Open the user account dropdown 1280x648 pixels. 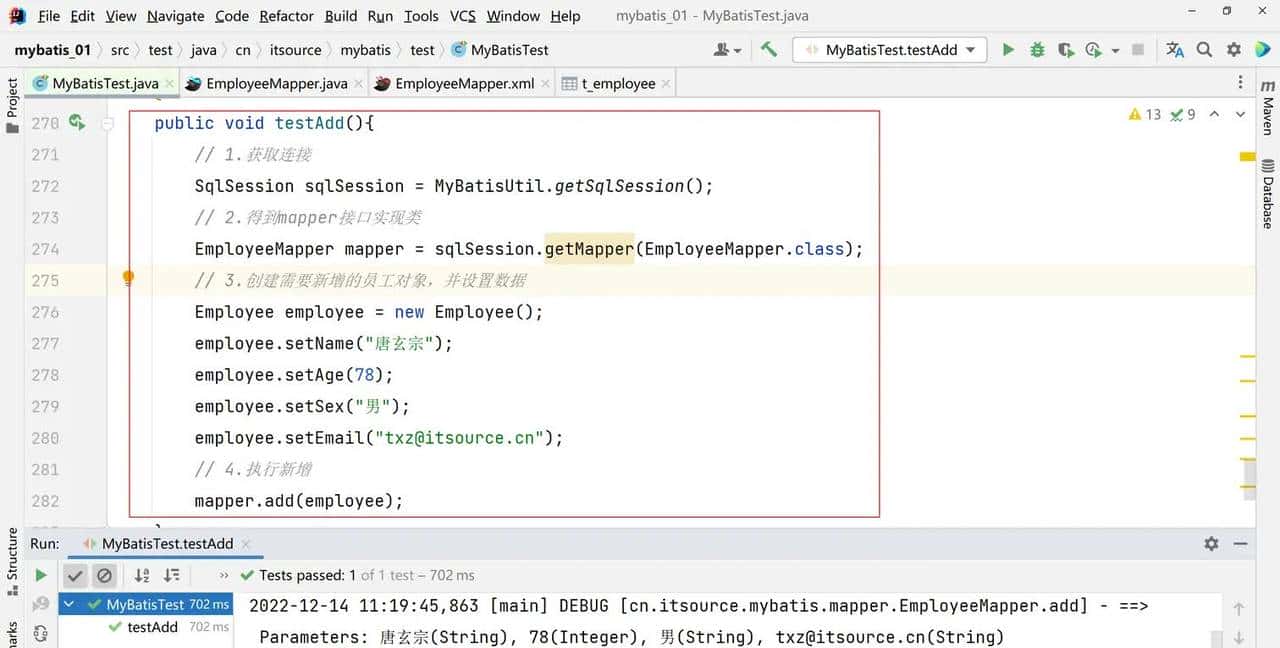(x=727, y=50)
